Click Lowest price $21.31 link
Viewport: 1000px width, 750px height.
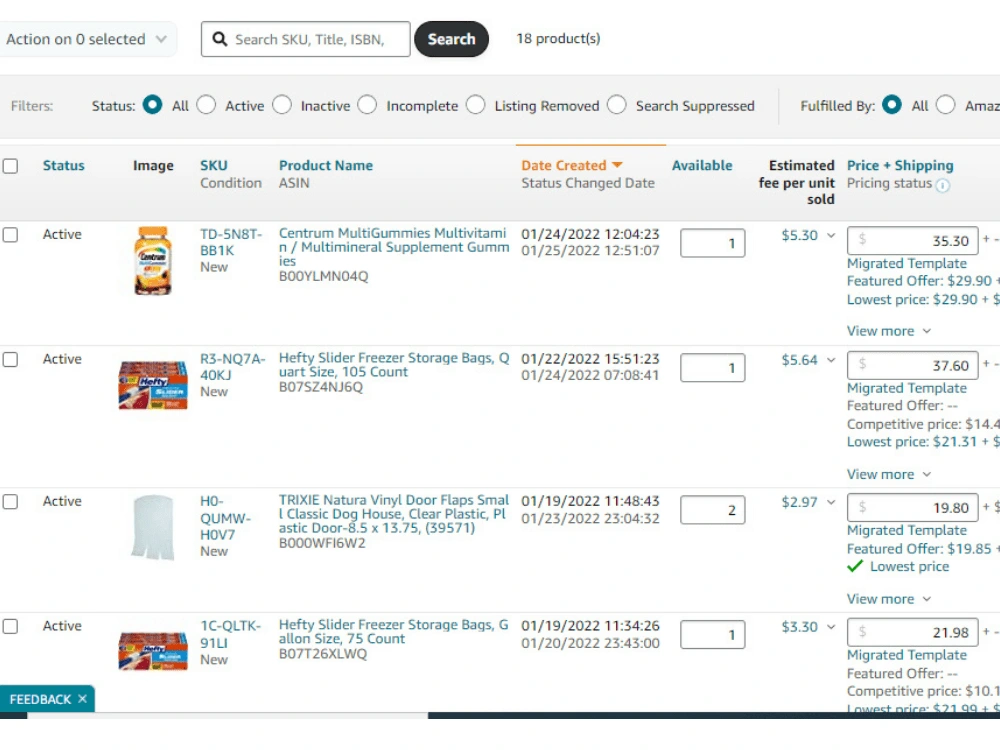tap(923, 441)
